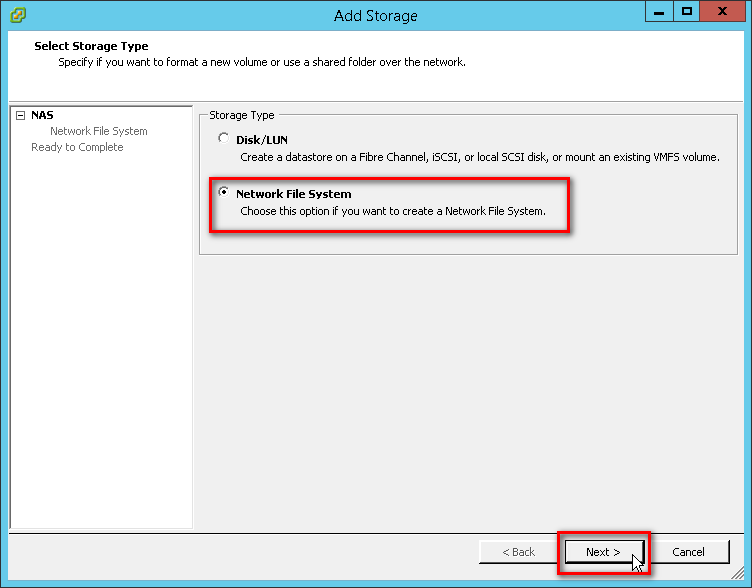Go to the Ready to Complete step
This screenshot has width=752, height=588.
point(77,147)
